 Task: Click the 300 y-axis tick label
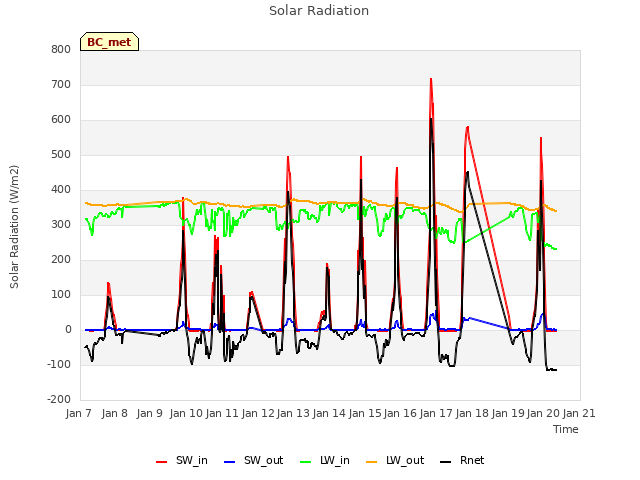coord(61,224)
